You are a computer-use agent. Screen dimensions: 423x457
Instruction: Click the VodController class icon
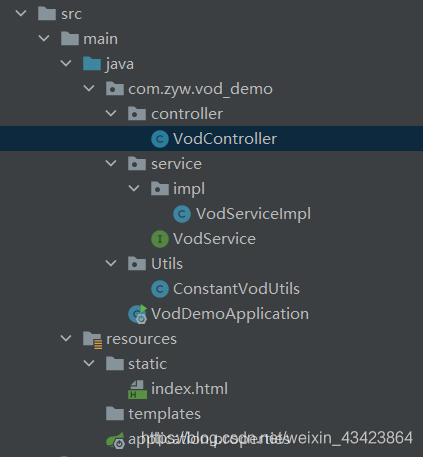tap(160, 139)
